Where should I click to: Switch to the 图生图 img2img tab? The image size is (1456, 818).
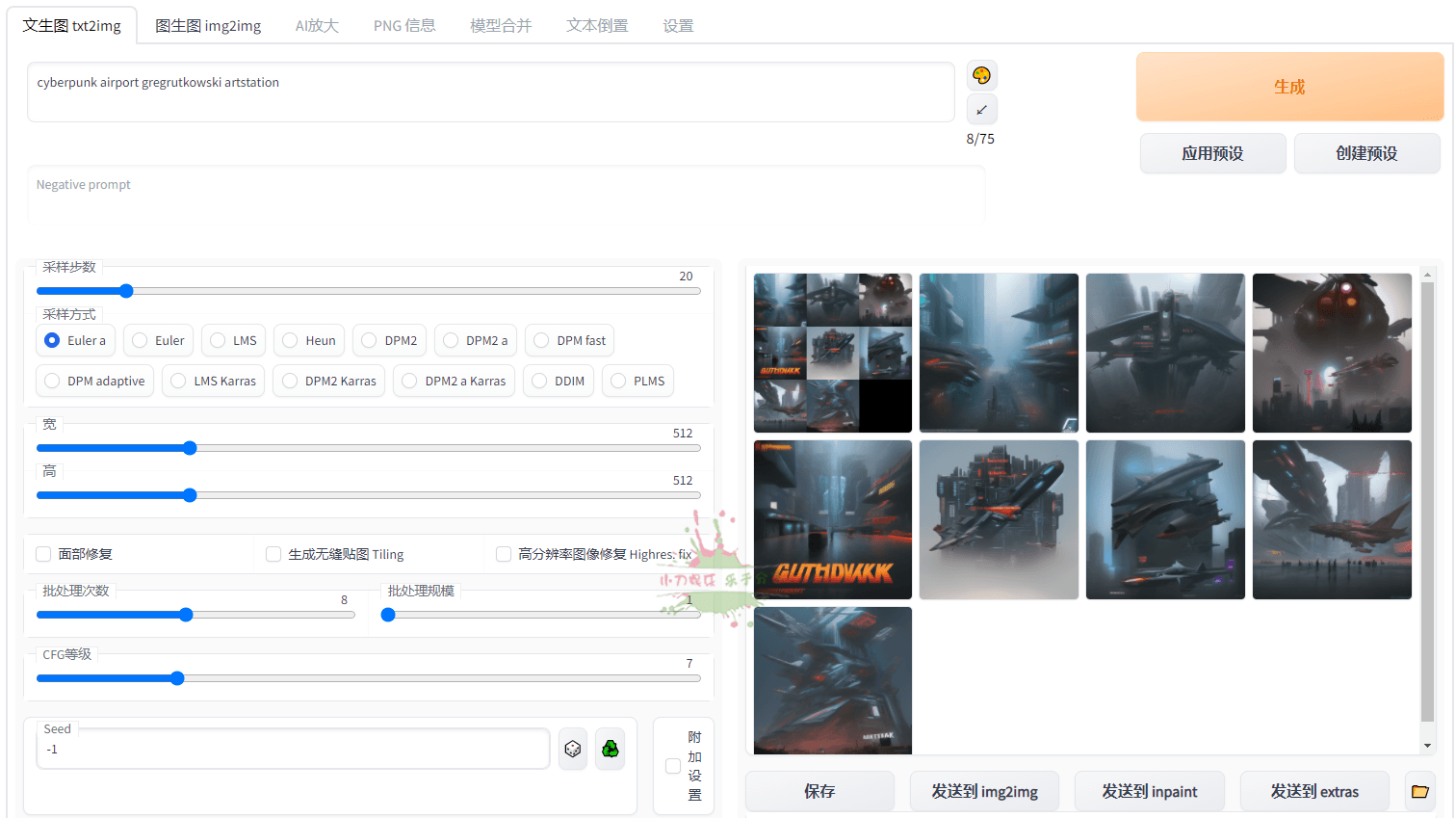pos(208,26)
